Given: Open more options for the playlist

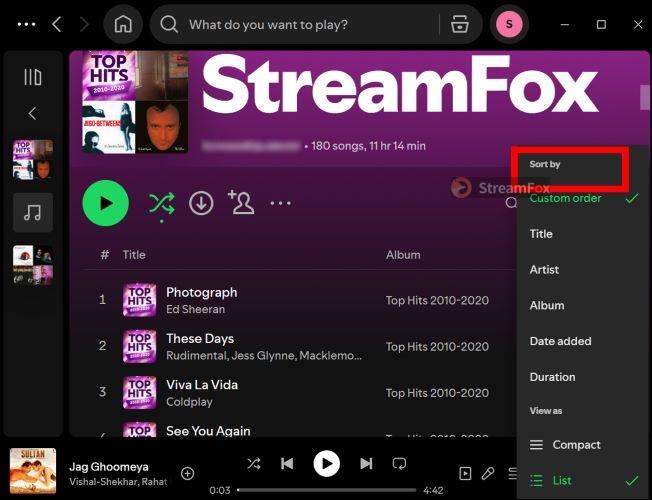Looking at the screenshot, I should point(280,203).
